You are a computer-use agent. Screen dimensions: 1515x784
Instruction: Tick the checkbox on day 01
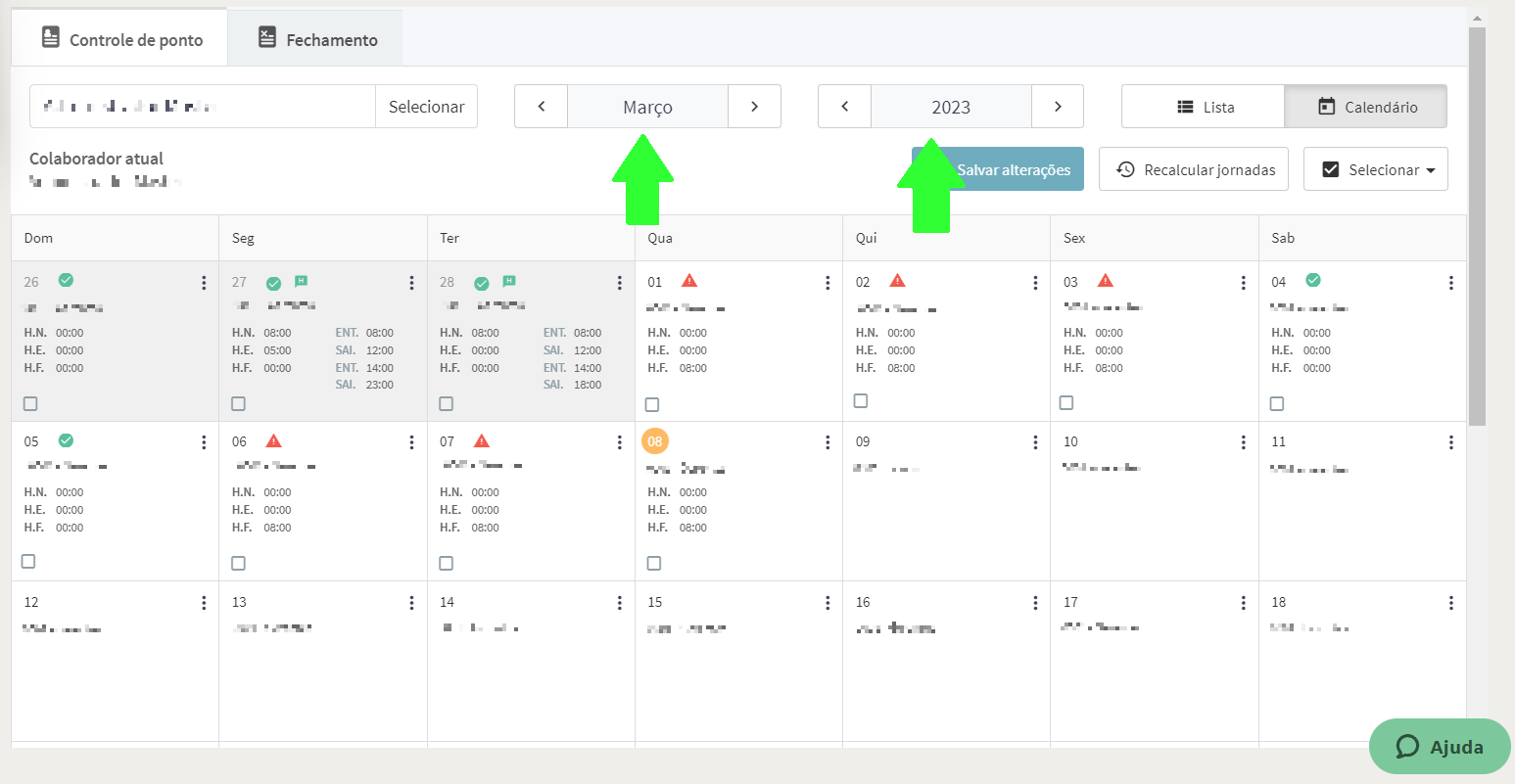[652, 404]
